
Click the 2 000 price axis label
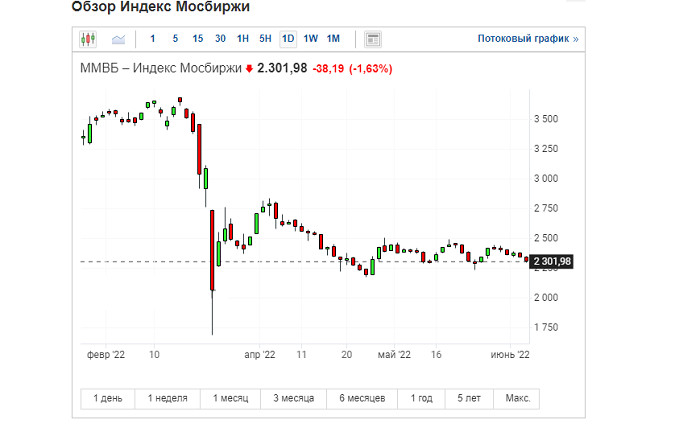(x=546, y=298)
